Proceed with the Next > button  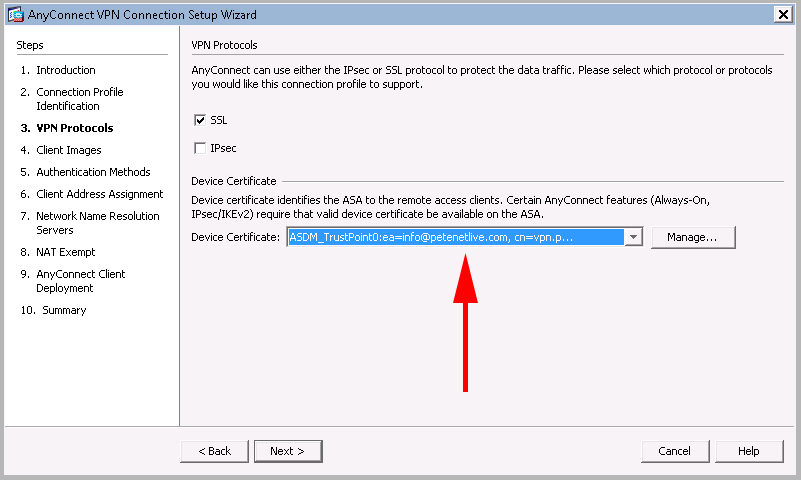[288, 451]
